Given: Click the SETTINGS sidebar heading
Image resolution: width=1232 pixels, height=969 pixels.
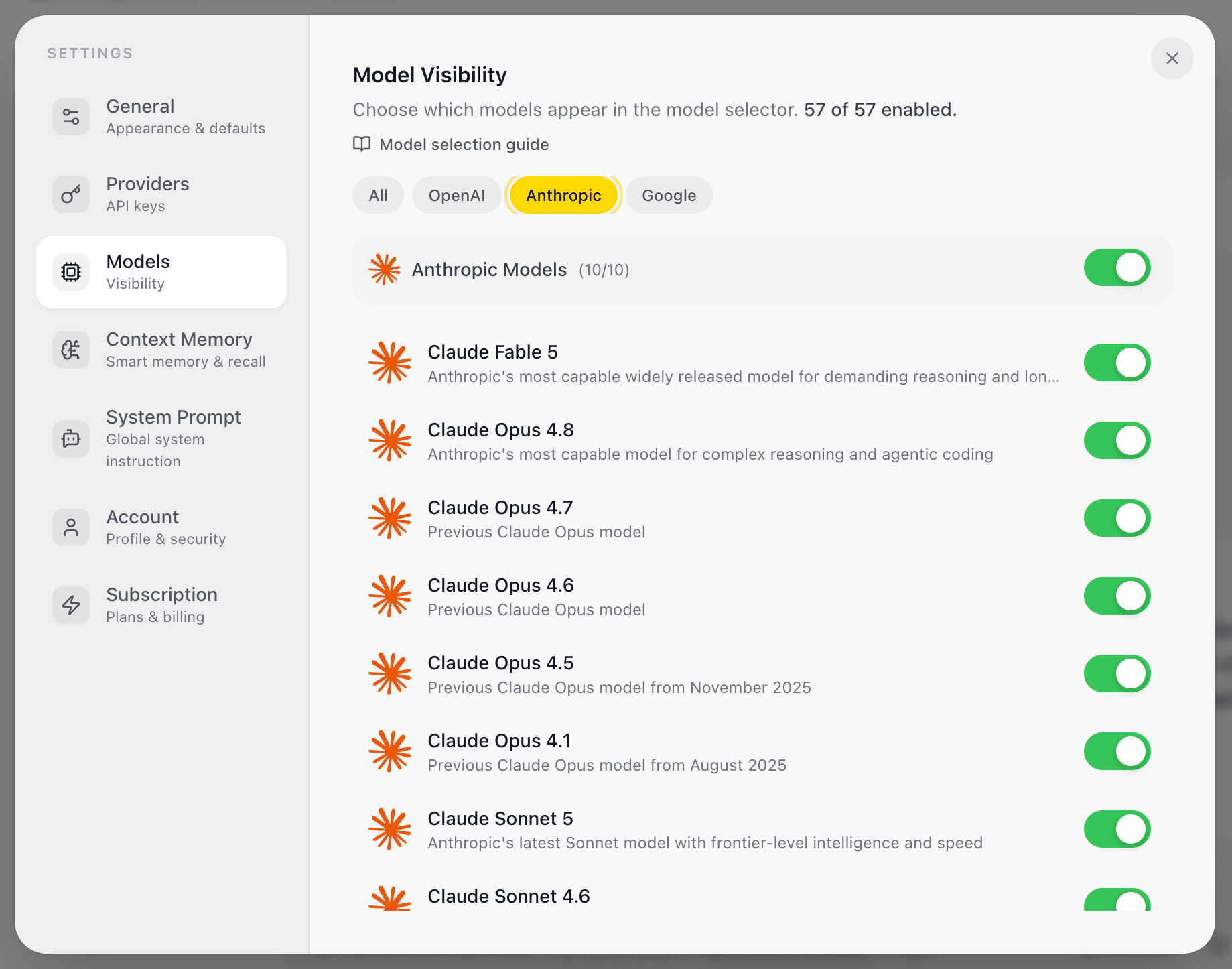Looking at the screenshot, I should tap(90, 53).
